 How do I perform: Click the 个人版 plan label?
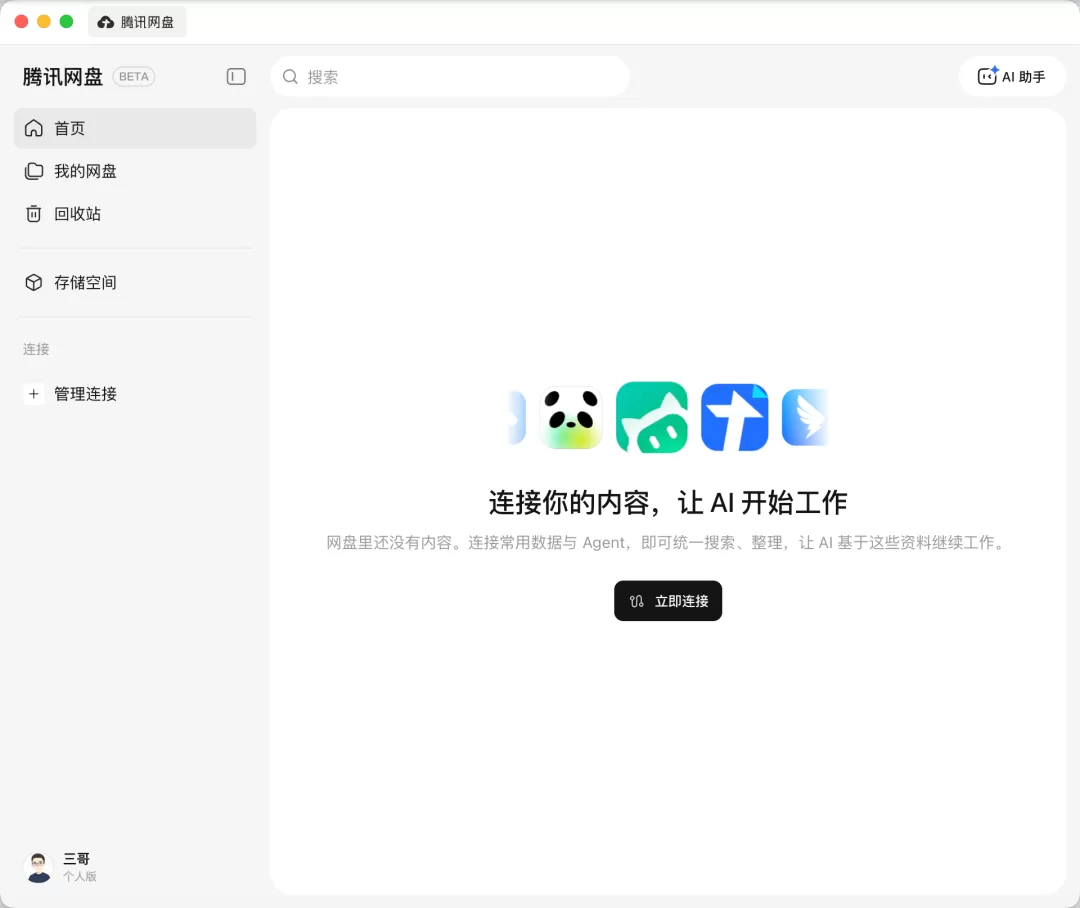[80, 876]
